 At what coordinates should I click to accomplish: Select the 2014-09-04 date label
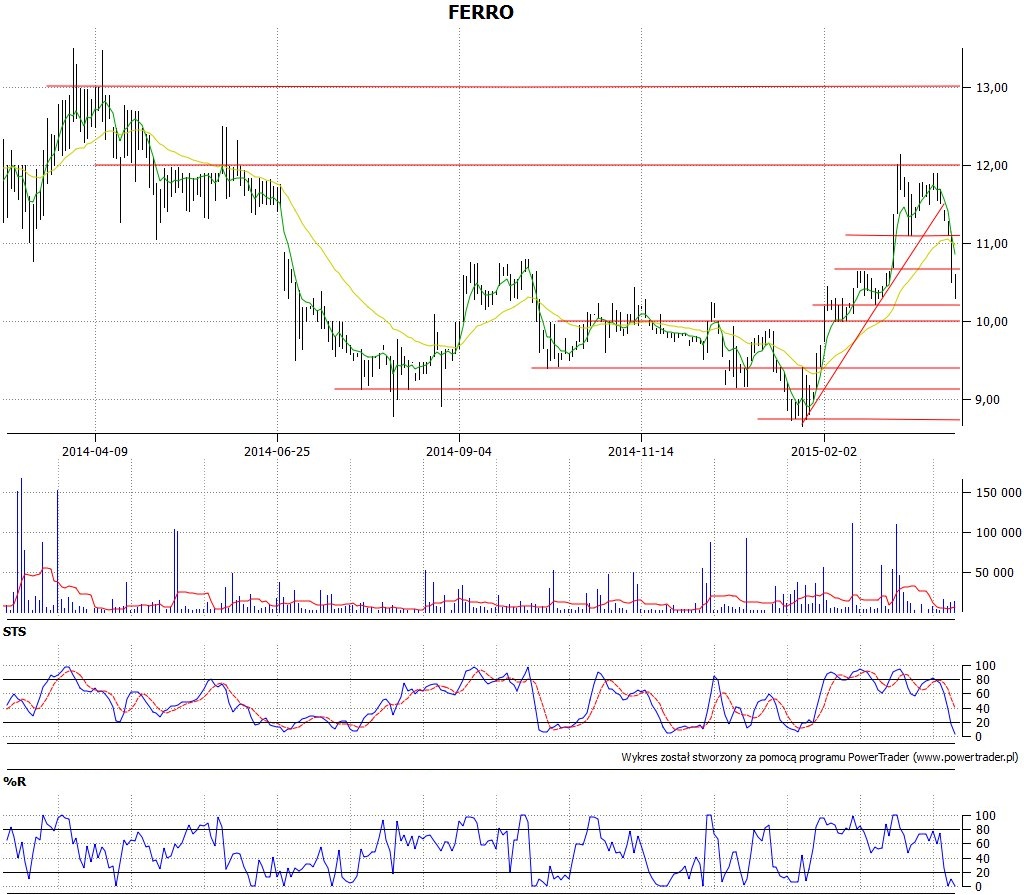[459, 451]
